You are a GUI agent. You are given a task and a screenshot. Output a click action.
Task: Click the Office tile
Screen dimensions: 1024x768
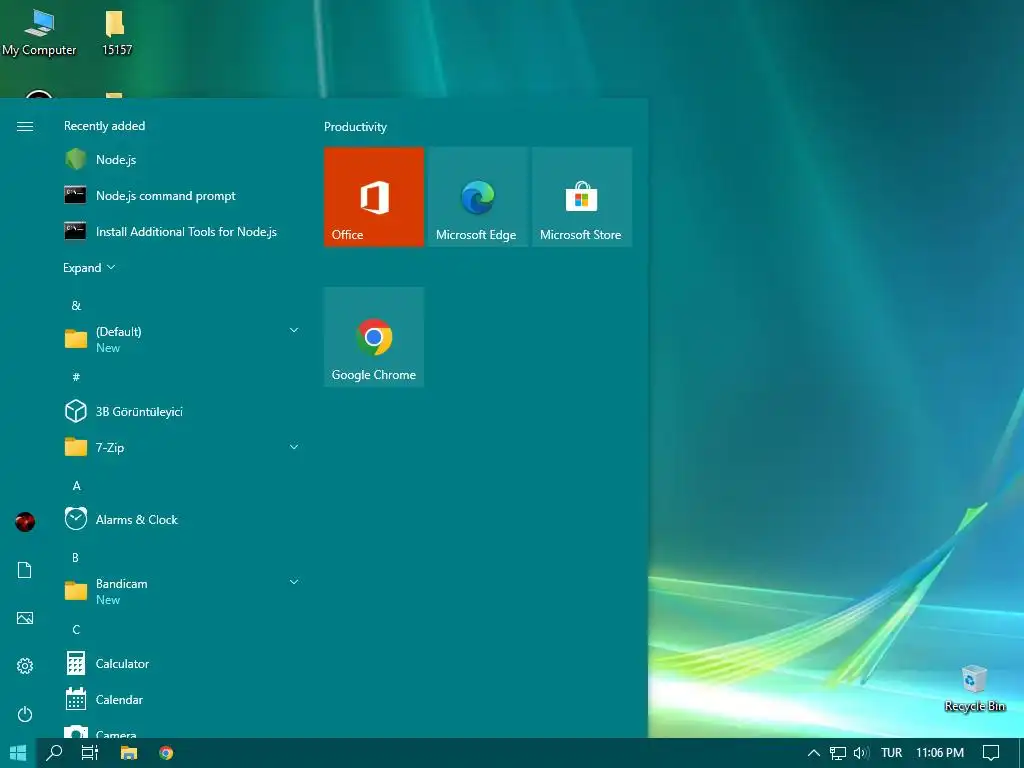[x=374, y=197]
